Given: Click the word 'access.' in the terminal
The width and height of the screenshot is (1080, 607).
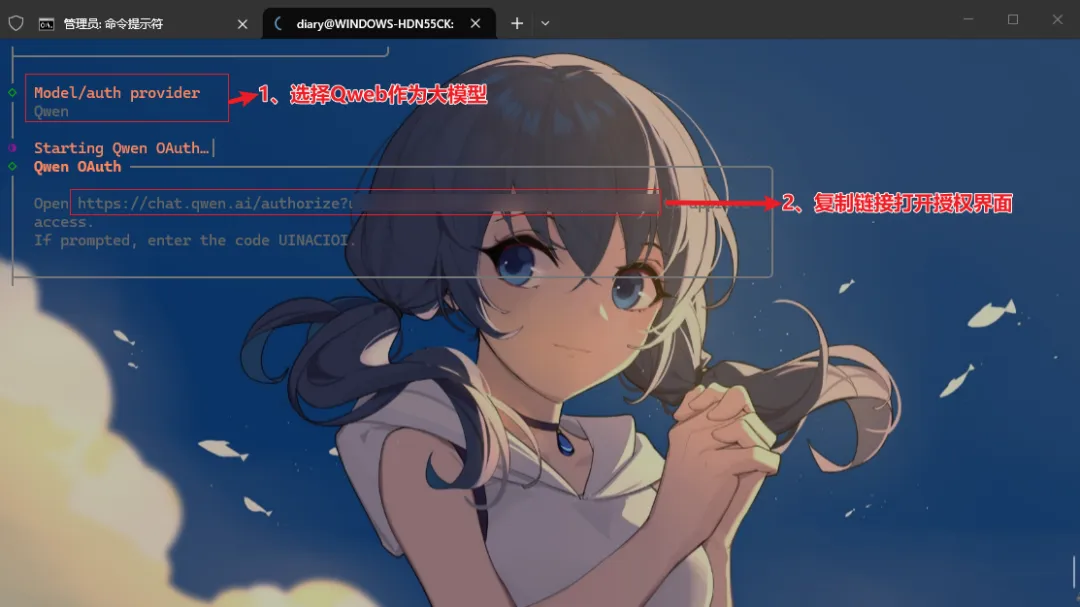Looking at the screenshot, I should [63, 223].
